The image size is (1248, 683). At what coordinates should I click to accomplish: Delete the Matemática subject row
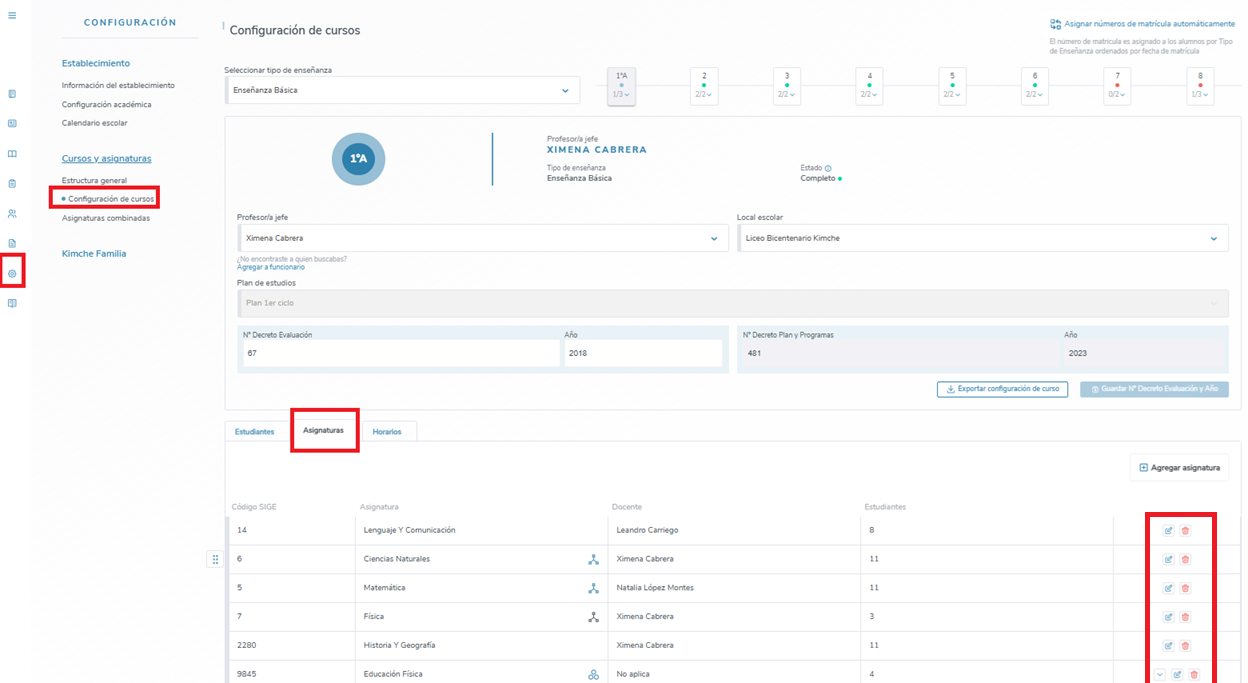1185,588
